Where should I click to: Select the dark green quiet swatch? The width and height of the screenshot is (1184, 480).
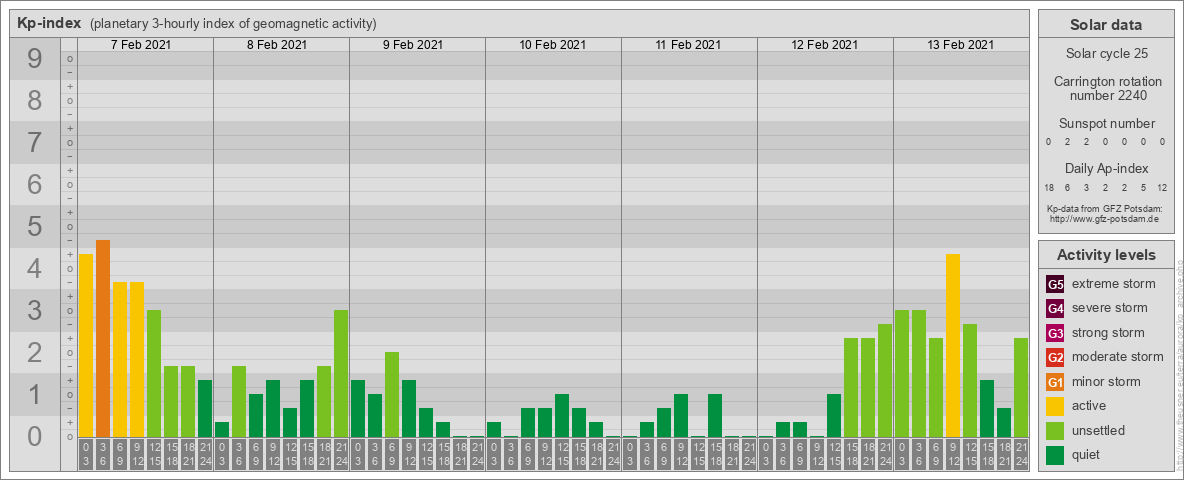tap(1055, 455)
